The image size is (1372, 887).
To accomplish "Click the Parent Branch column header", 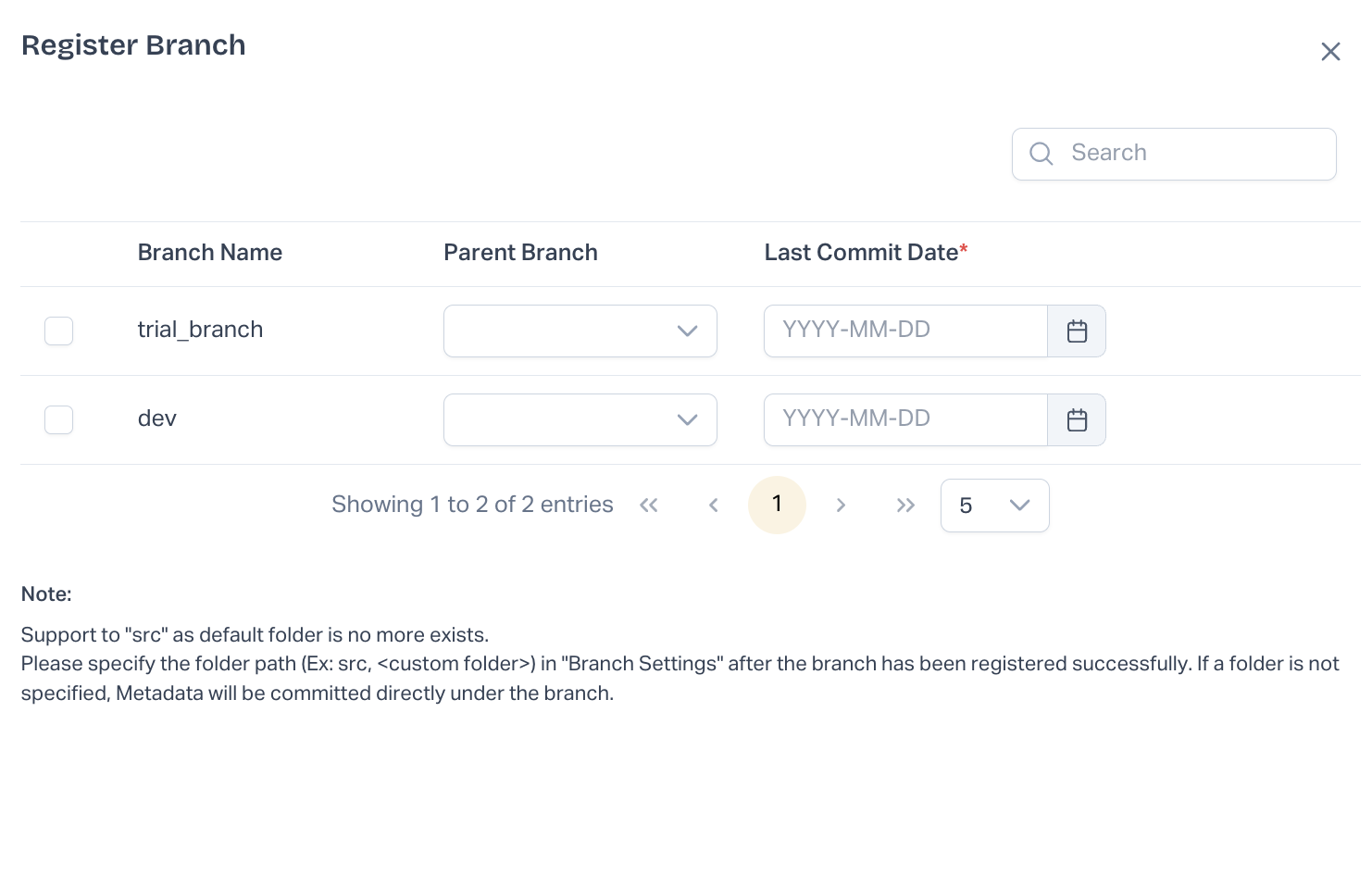I will coord(520,253).
